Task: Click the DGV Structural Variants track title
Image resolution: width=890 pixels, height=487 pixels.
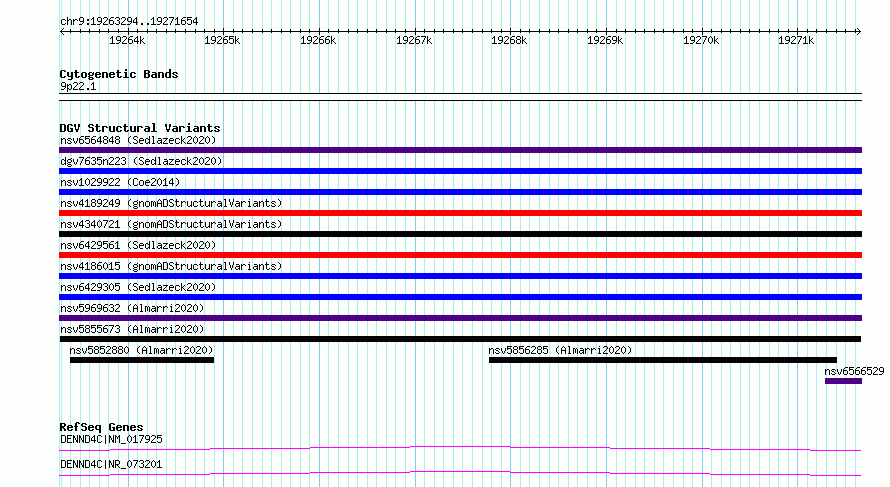Action: click(140, 128)
